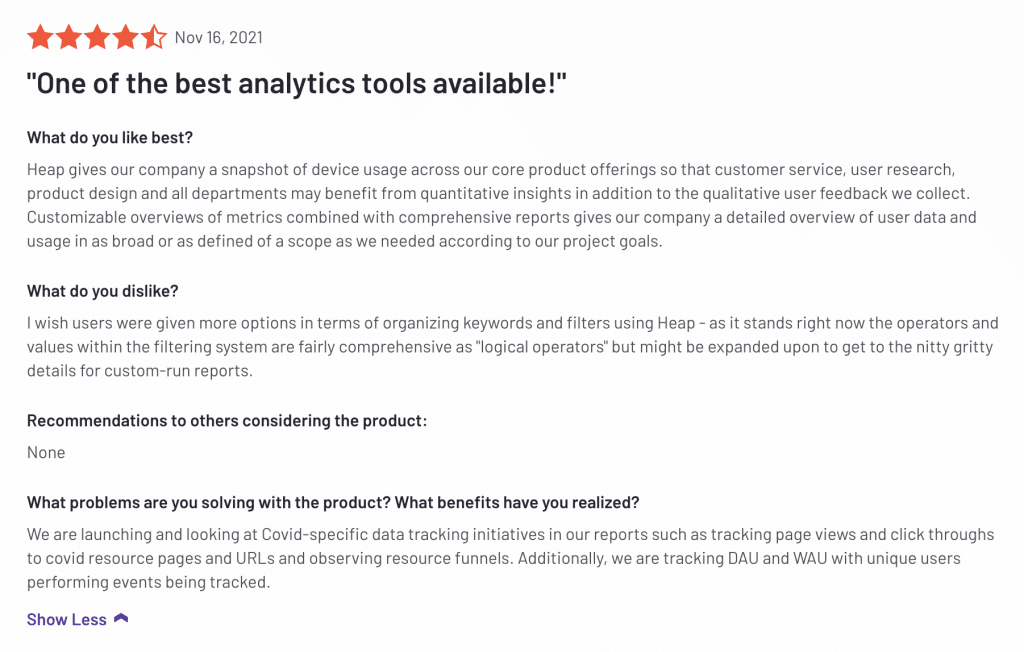
Task: Click the Show Less link
Action: click(66, 620)
